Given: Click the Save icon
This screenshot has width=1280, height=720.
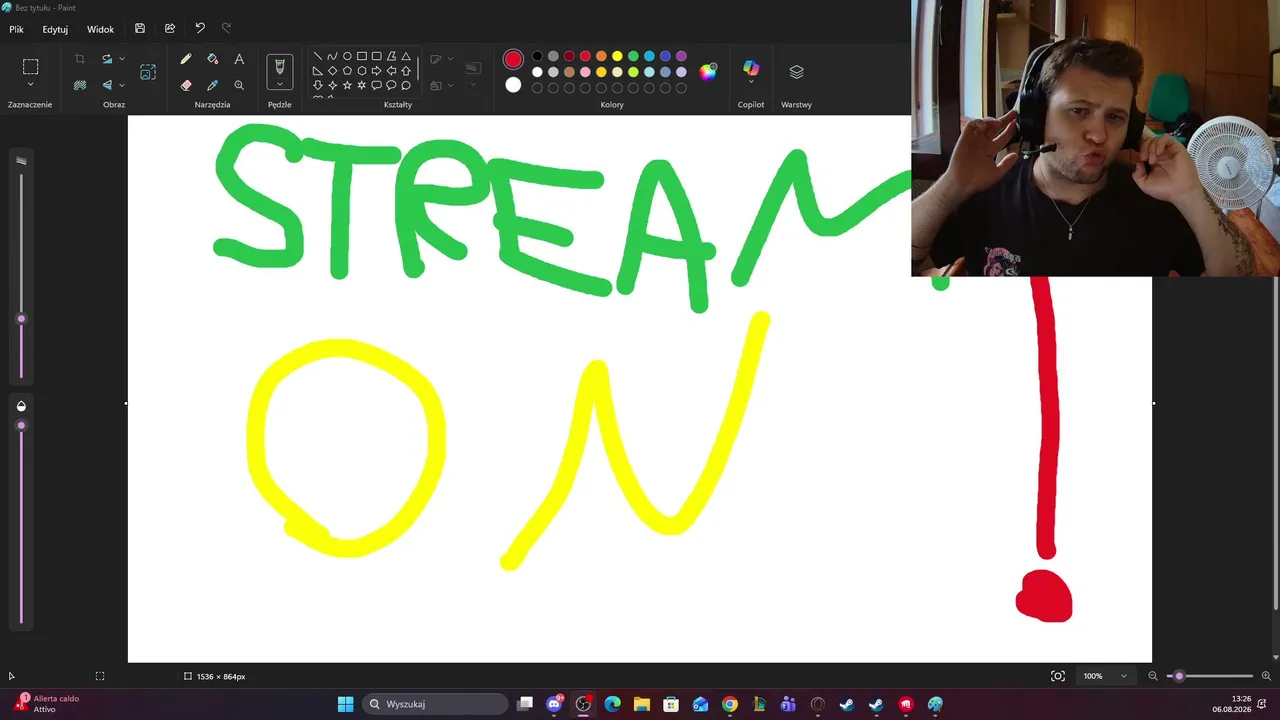Looking at the screenshot, I should pyautogui.click(x=140, y=29).
